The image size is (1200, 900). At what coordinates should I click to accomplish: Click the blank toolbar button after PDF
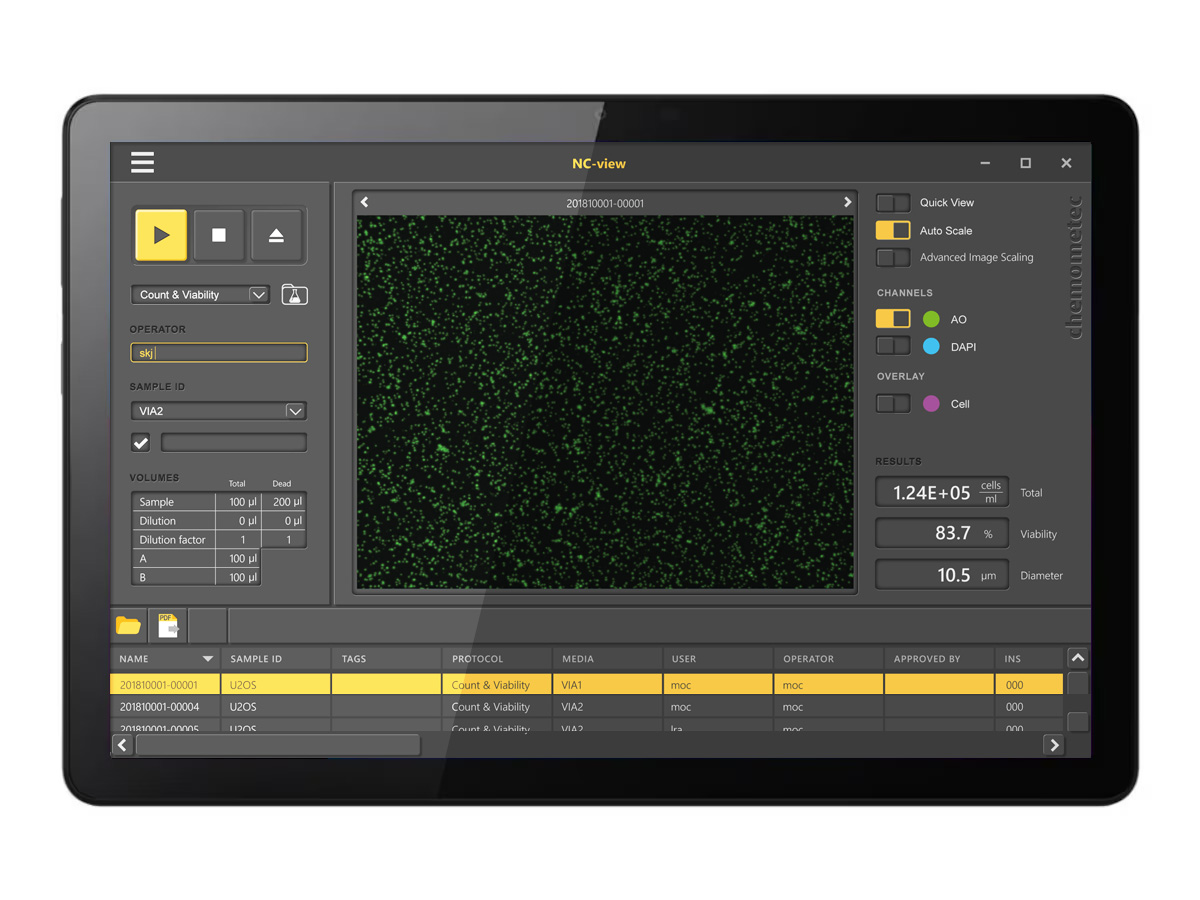pos(207,626)
